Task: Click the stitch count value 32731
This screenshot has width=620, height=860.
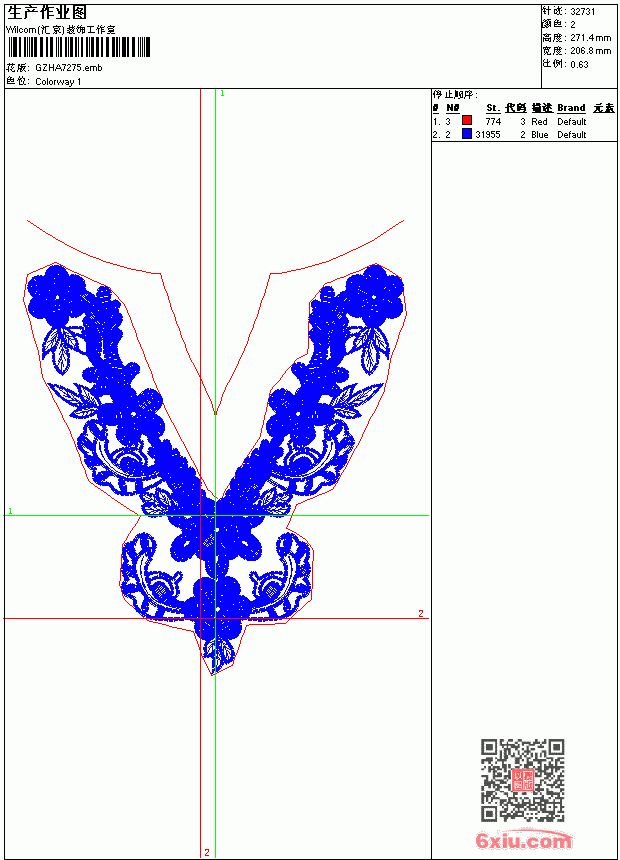Action: coord(583,12)
